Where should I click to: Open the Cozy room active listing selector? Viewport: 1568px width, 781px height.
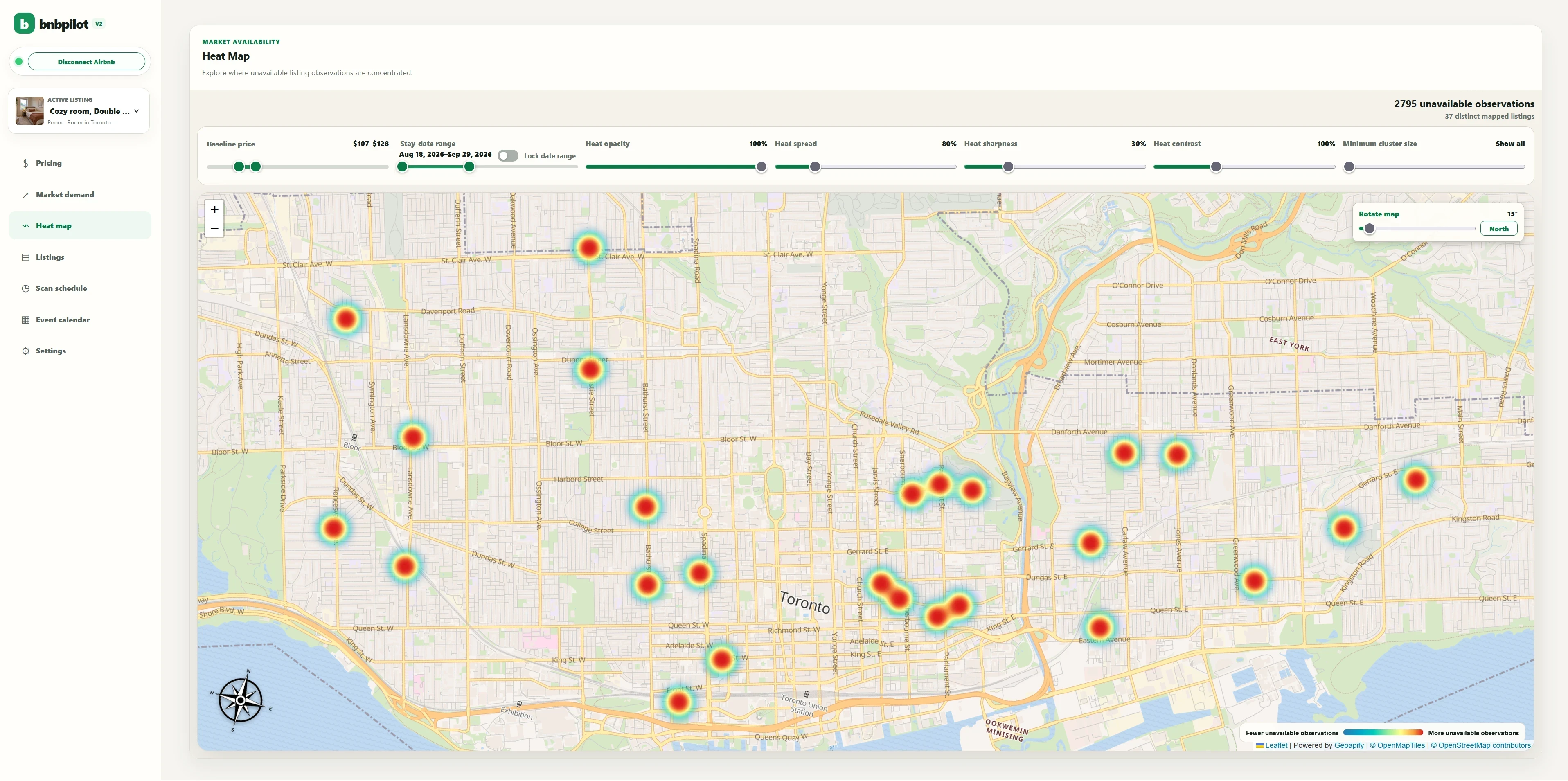pyautogui.click(x=79, y=111)
